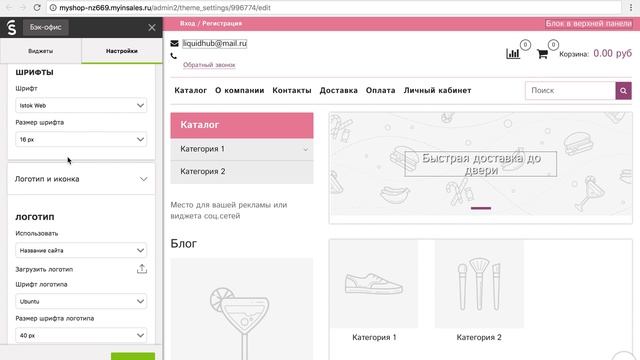640x360 pixels.
Task: Click the phone handset icon
Action: pyautogui.click(x=174, y=56)
